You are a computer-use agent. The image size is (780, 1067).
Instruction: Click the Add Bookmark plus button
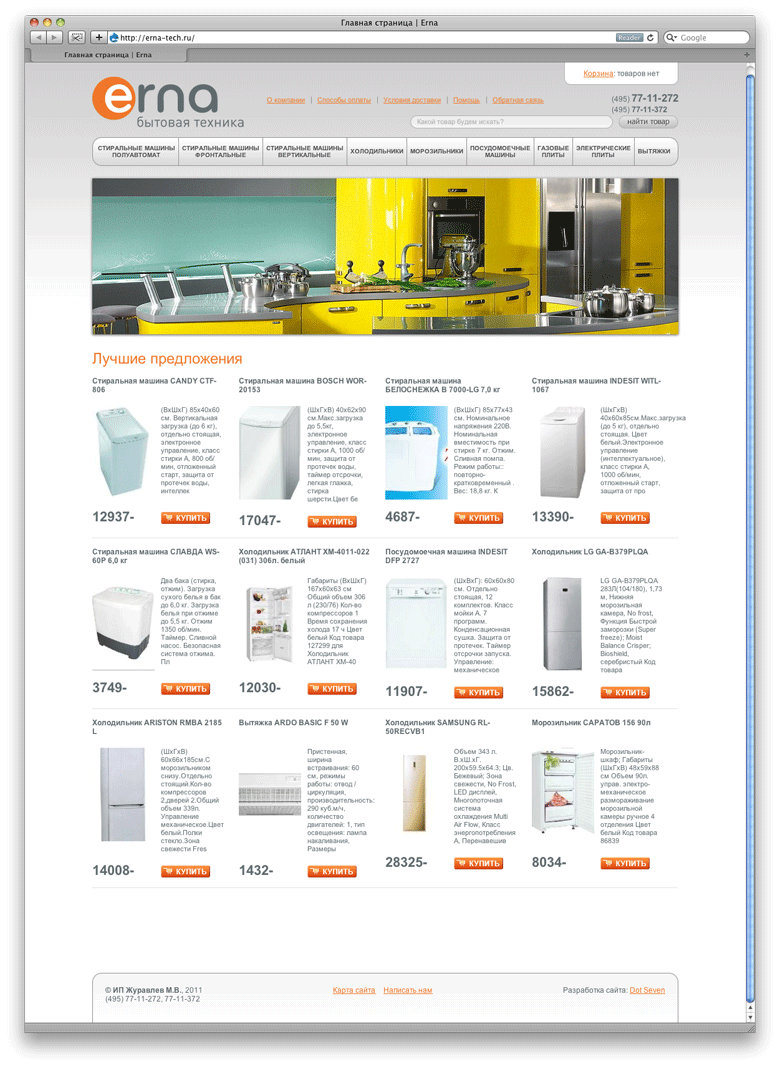[98, 37]
